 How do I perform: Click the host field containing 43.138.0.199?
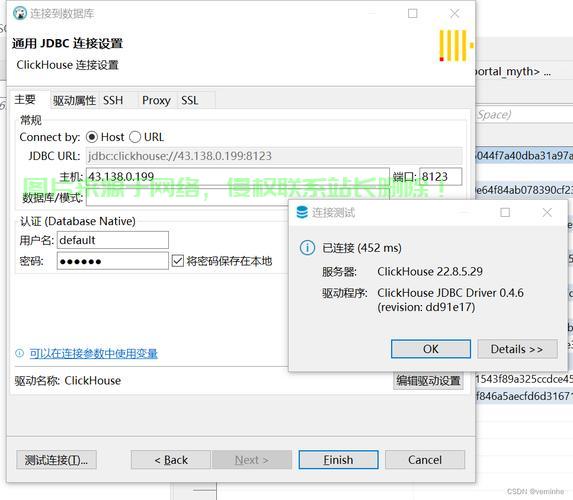point(238,177)
